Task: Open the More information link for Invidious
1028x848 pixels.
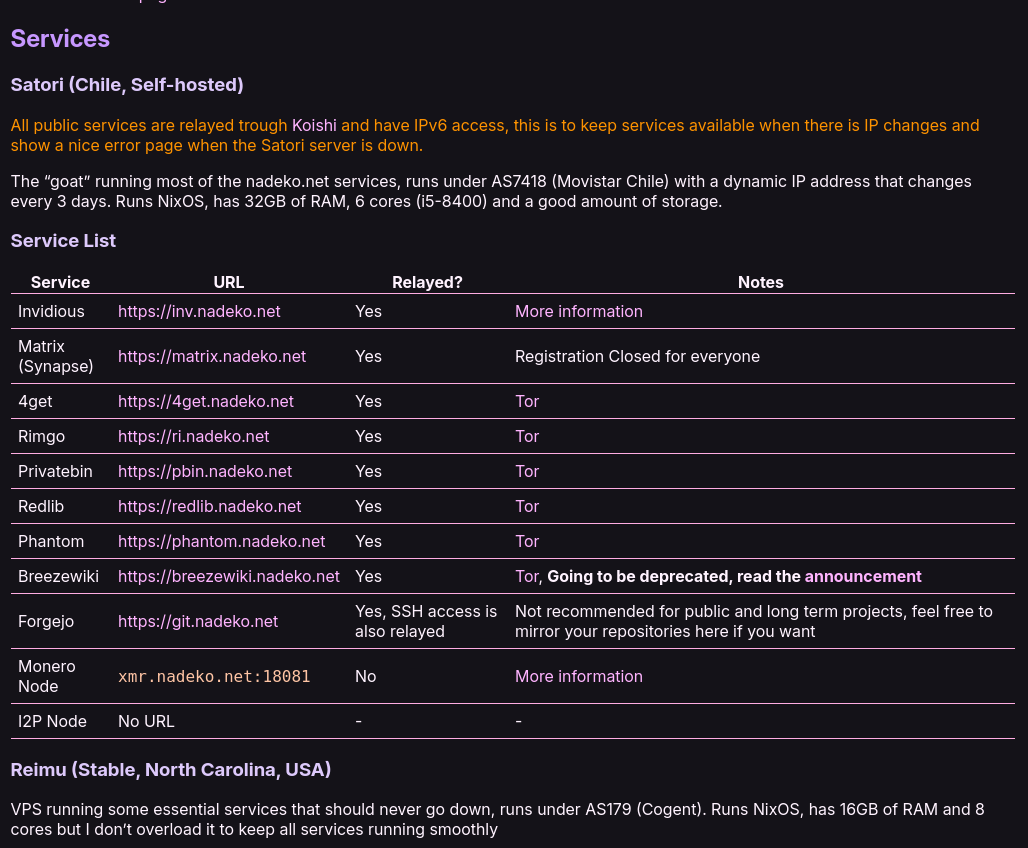Action: coord(579,312)
